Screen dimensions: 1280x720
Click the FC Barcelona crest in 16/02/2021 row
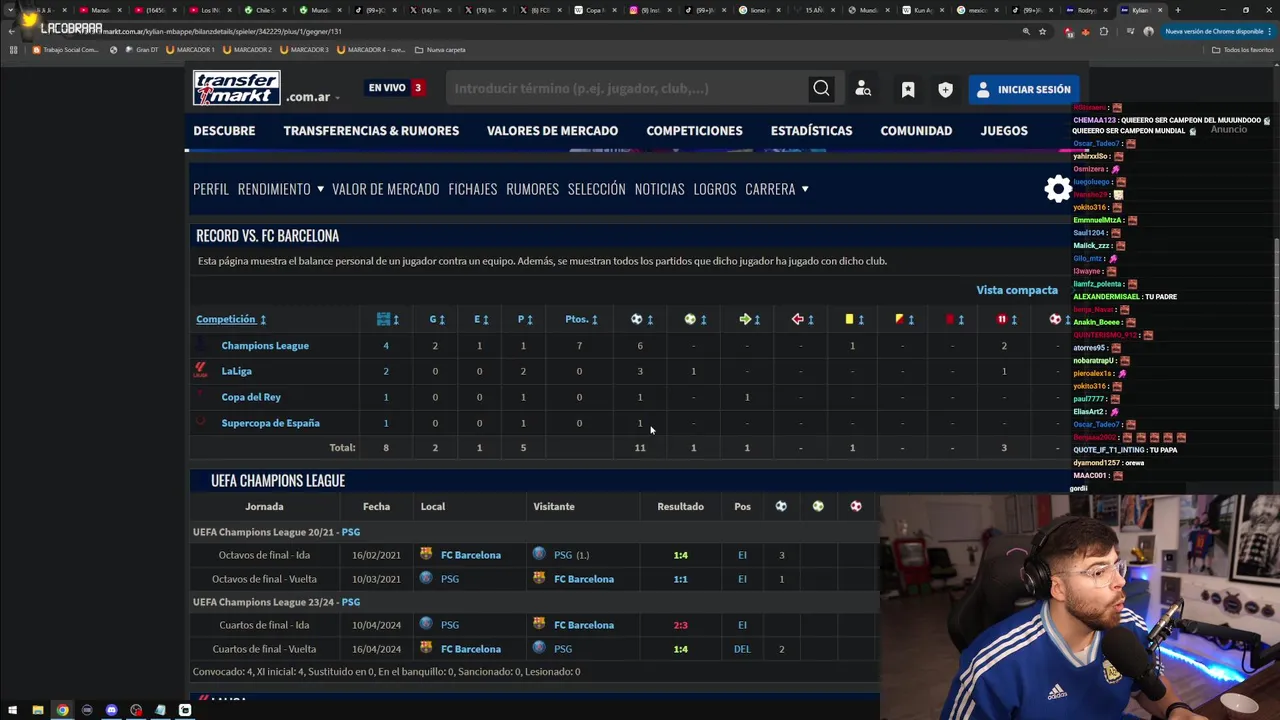coord(427,554)
